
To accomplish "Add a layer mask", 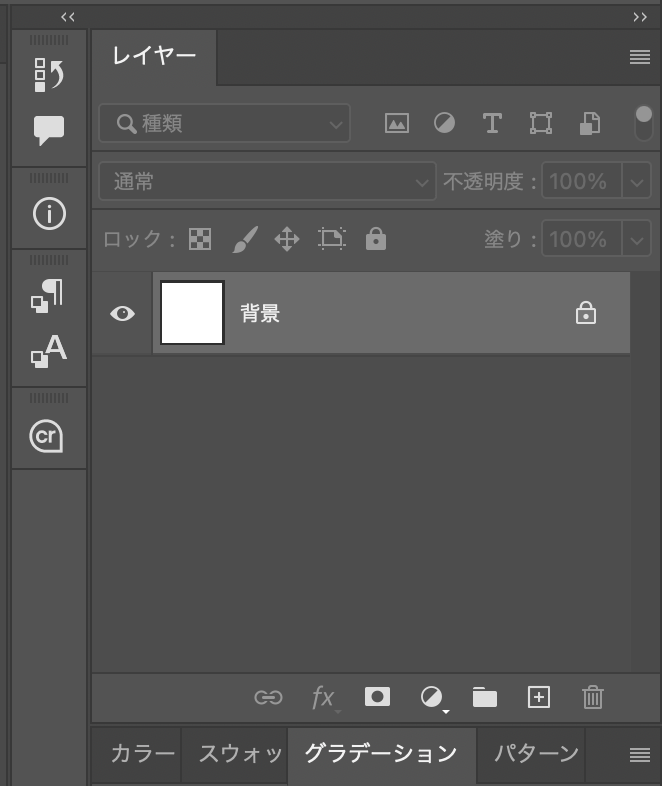I will (377, 697).
